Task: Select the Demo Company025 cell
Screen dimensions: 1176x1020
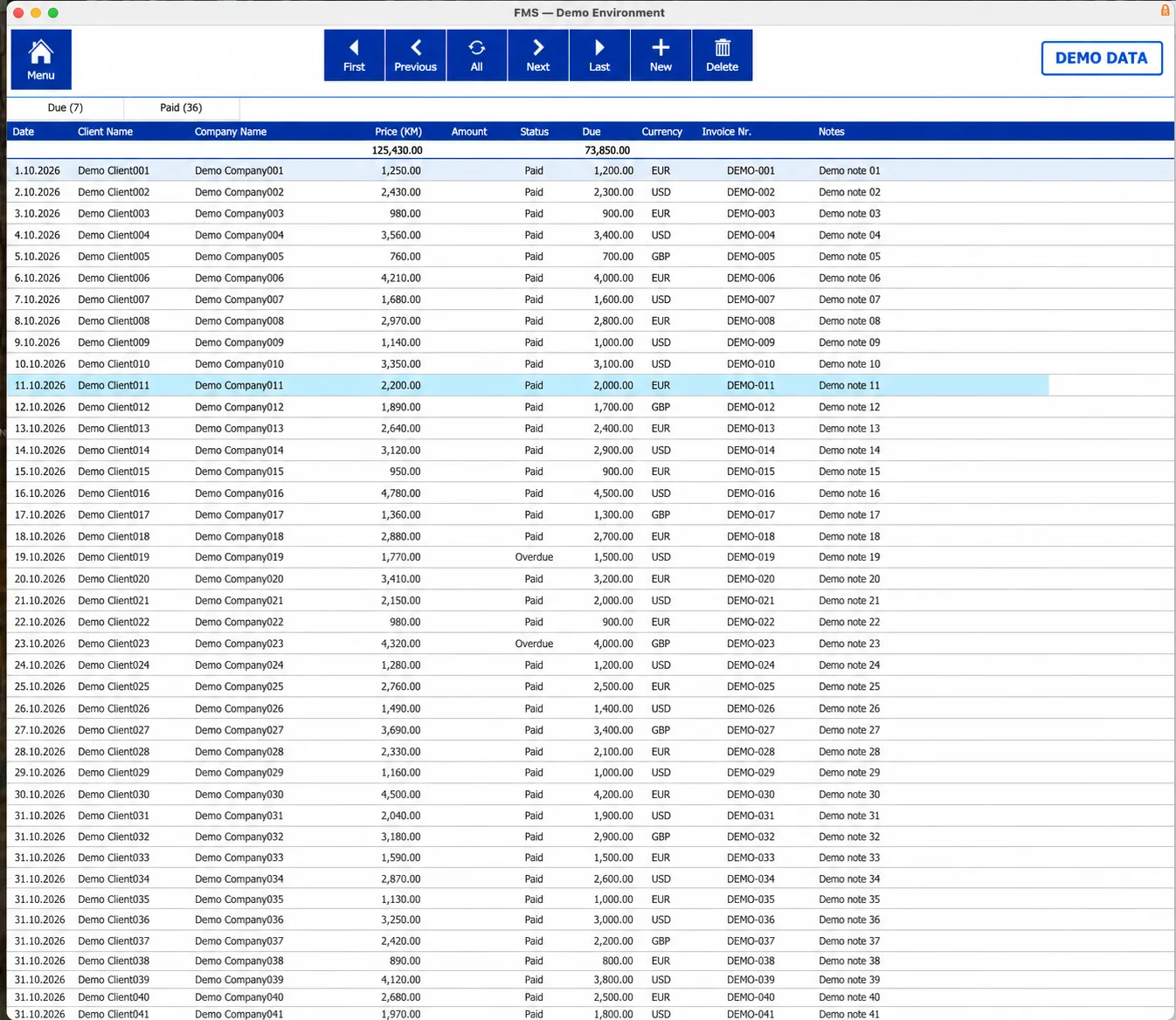Action: [239, 686]
